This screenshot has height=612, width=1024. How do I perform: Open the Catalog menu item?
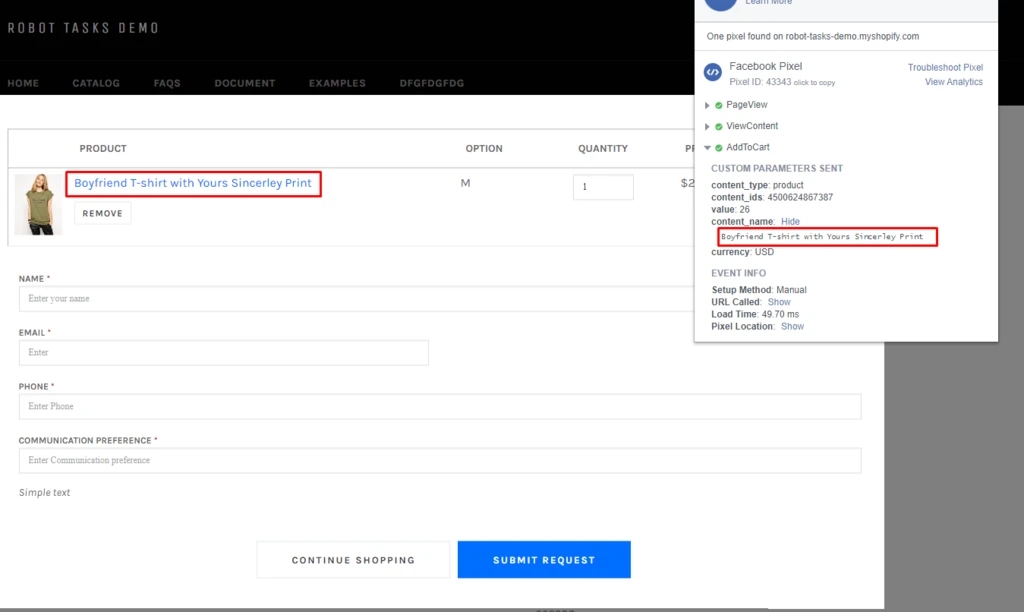[x=96, y=83]
